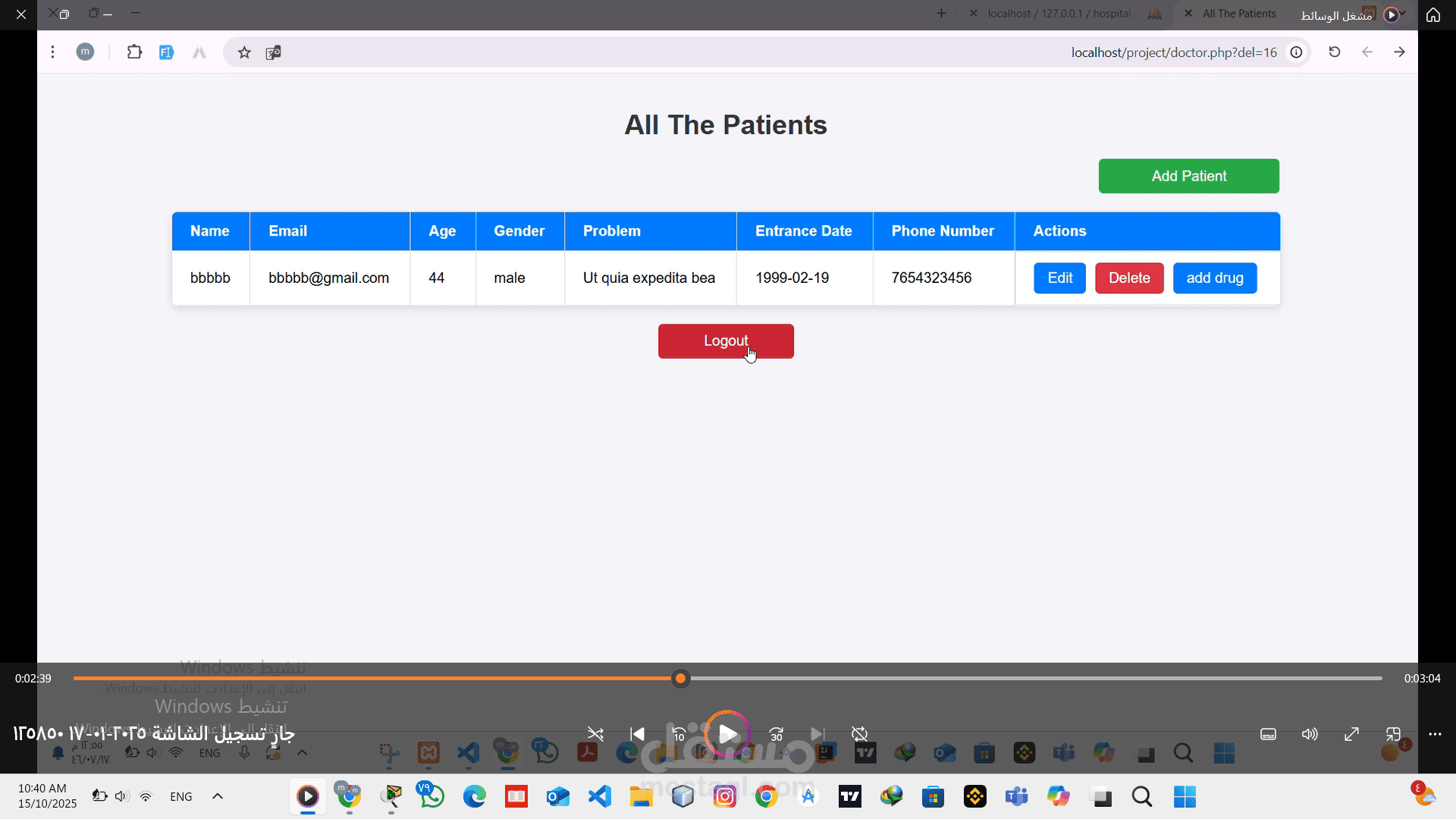Open Media Player from the taskbar

click(307, 796)
